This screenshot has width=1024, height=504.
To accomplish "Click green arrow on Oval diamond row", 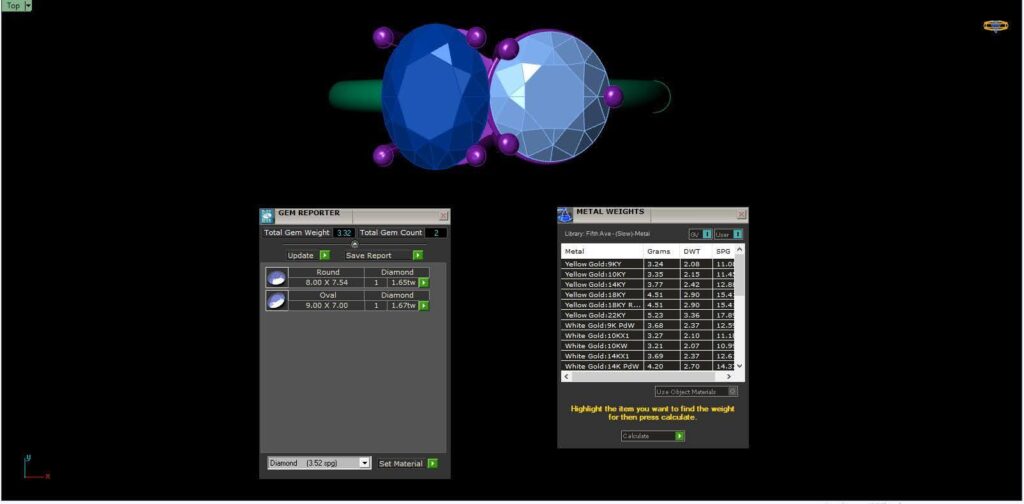I will (x=424, y=306).
